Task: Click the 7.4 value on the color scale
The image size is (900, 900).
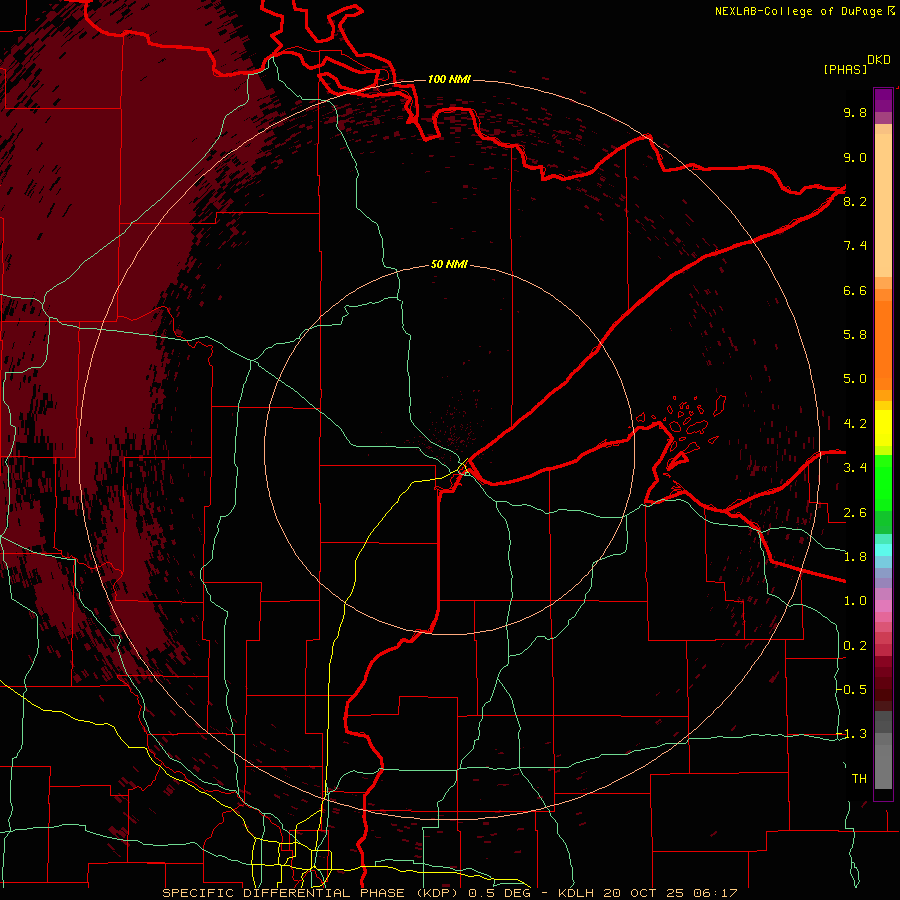Action: (855, 246)
